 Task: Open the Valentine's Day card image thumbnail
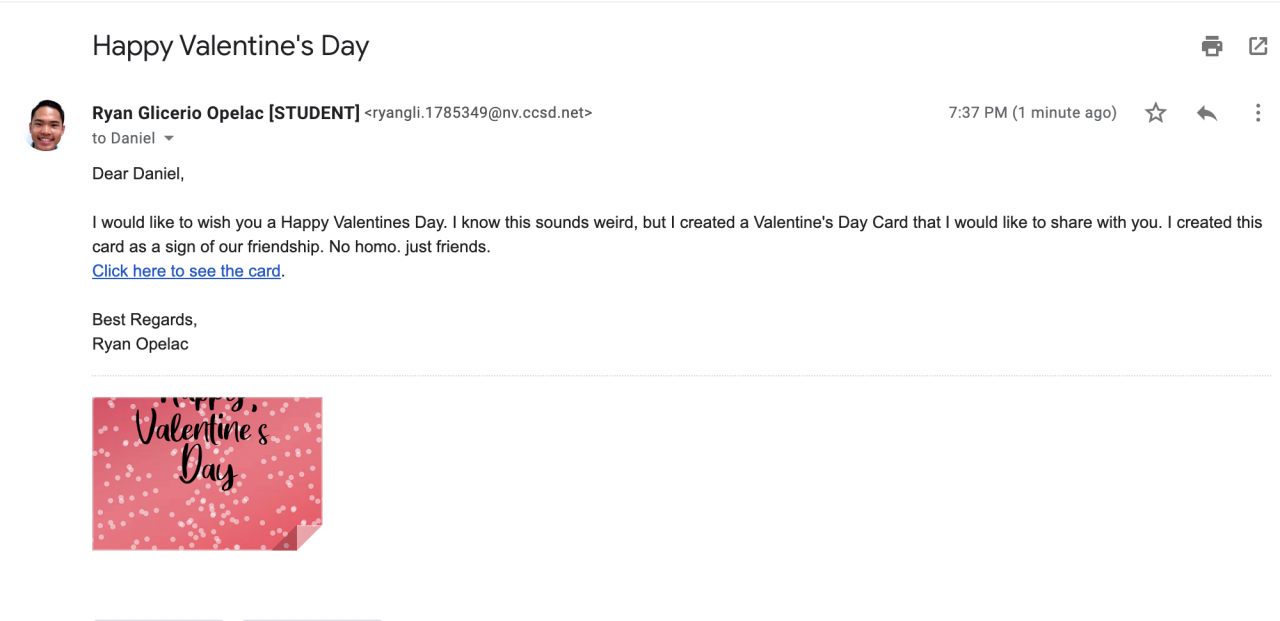[x=207, y=473]
